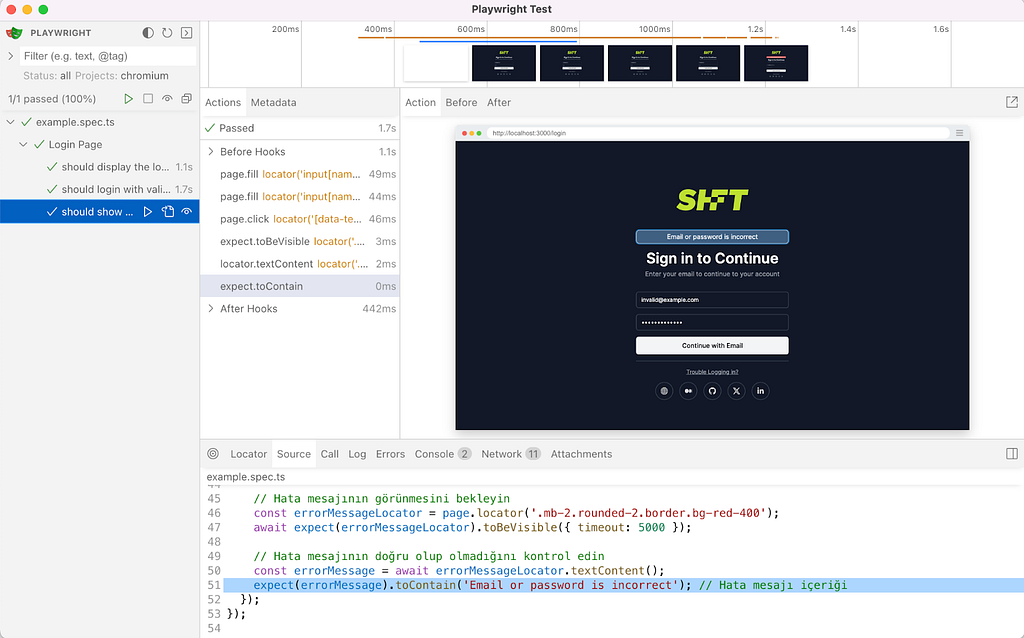1024x638 pixels.
Task: Select the page.click action row
Action: (300, 219)
